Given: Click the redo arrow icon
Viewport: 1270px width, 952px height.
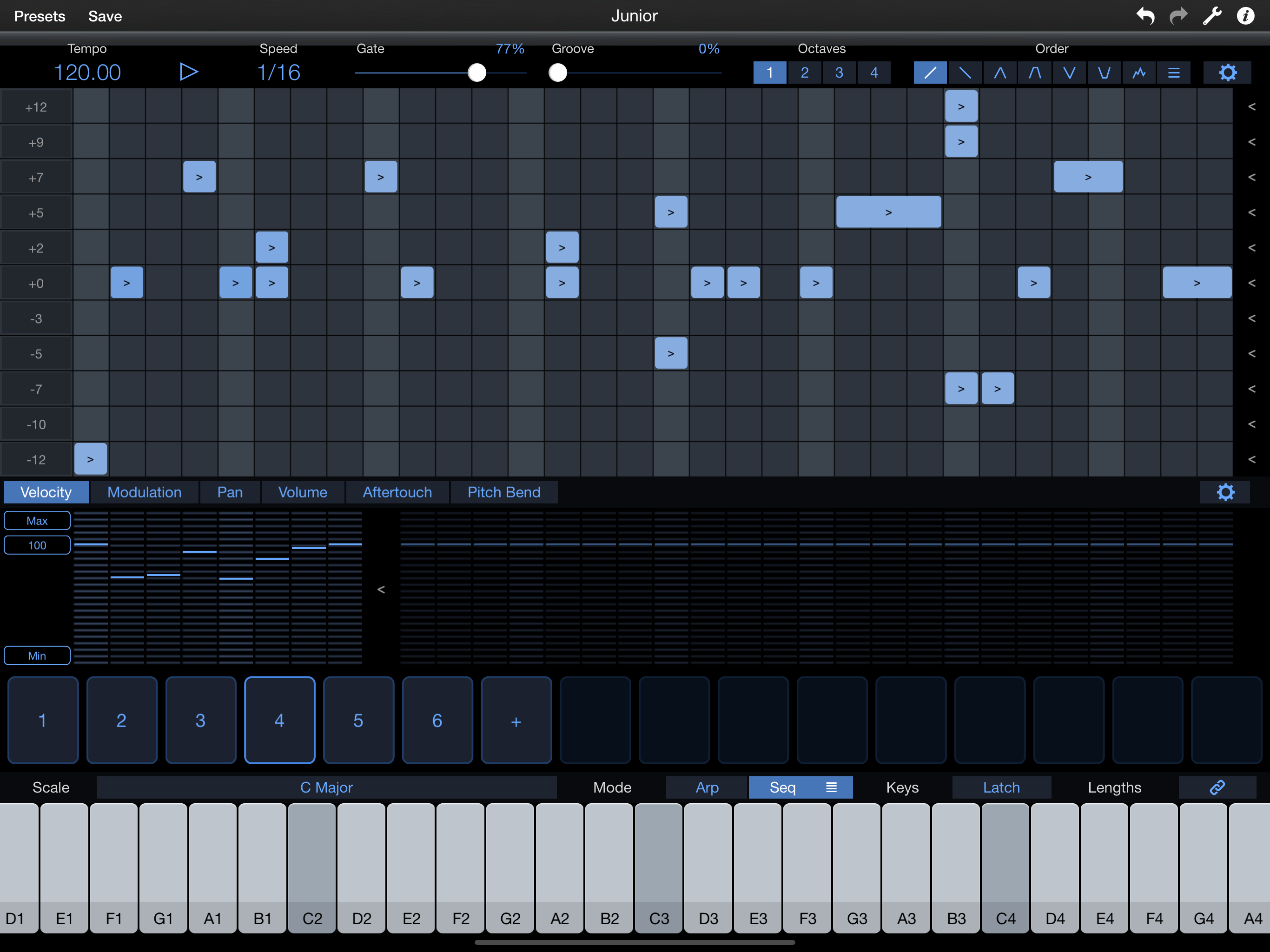Looking at the screenshot, I should (1178, 16).
